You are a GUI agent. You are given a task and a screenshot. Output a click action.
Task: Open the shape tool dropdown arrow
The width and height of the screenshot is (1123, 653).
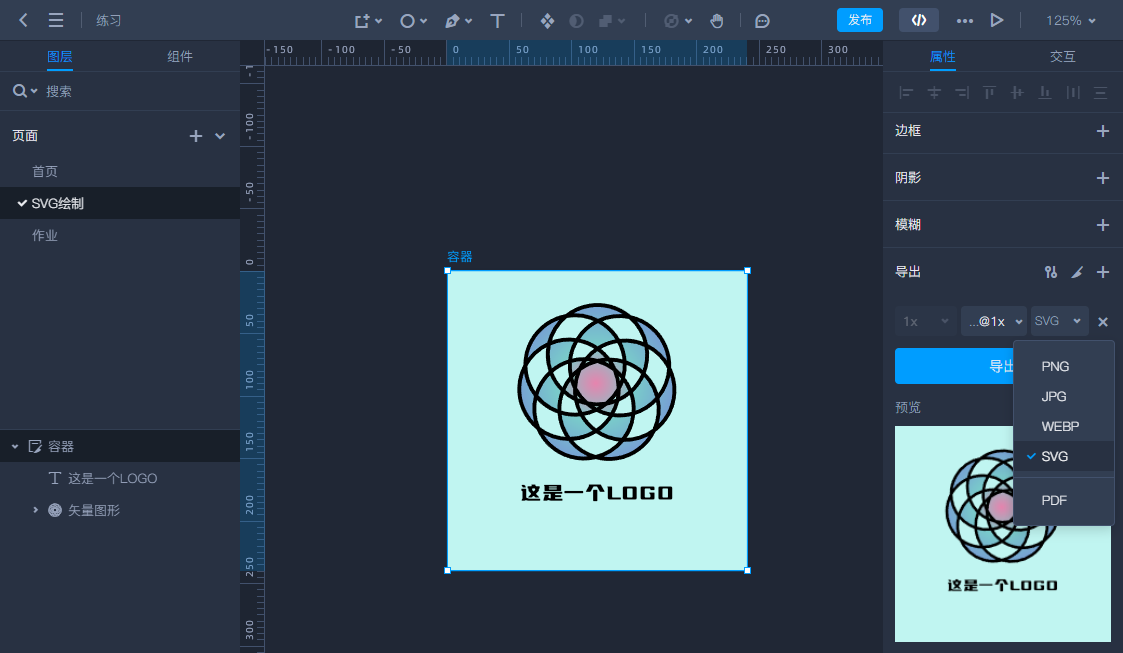pyautogui.click(x=423, y=20)
